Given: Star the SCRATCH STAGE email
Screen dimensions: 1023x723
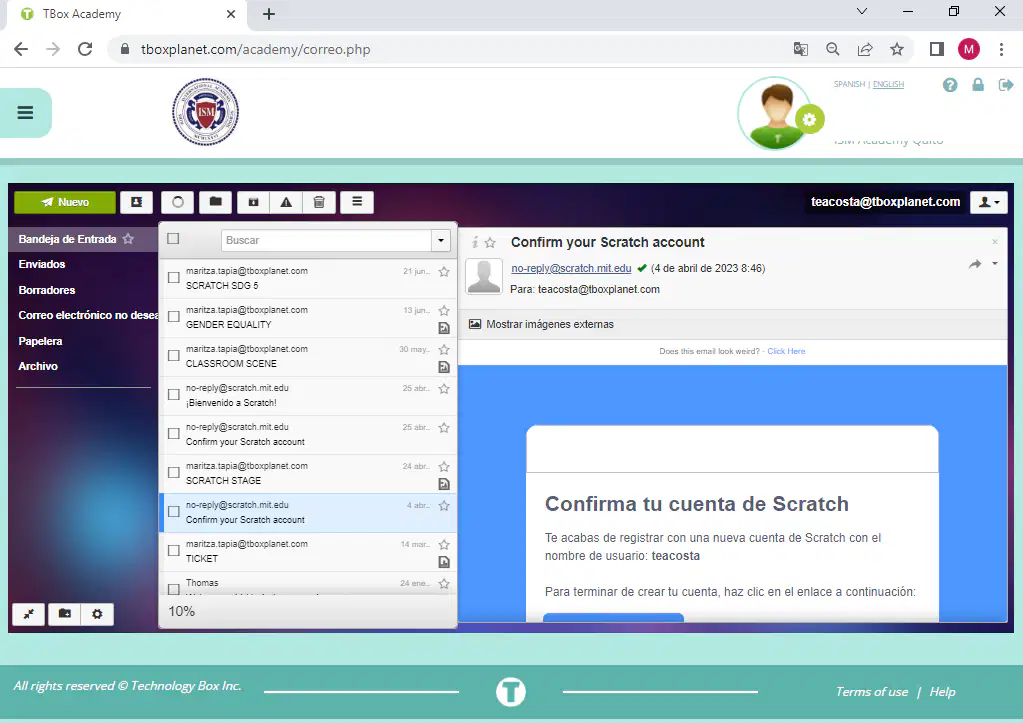Looking at the screenshot, I should point(444,467).
